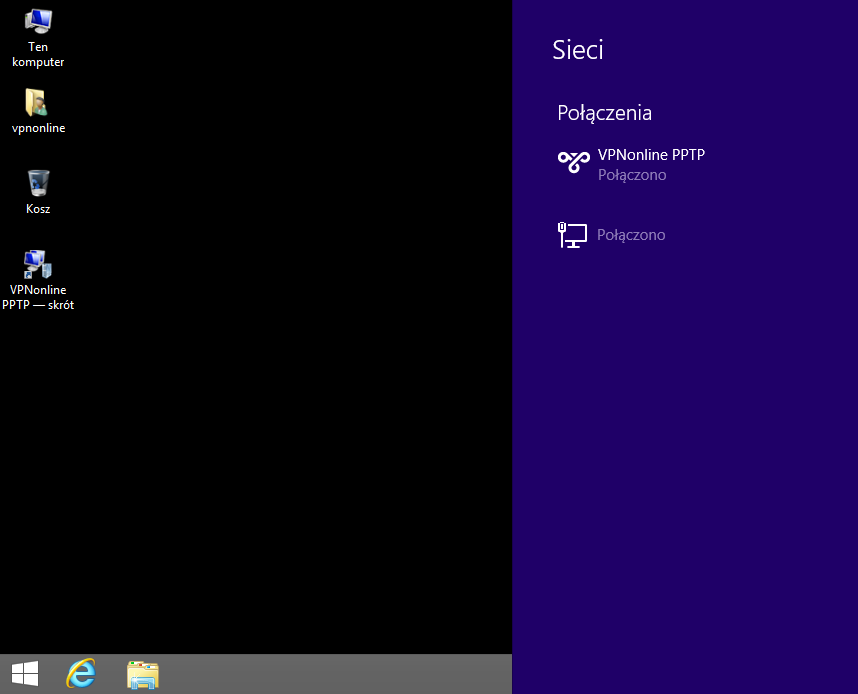Launch Internet Explorer from the taskbar
This screenshot has width=858, height=694.
[x=81, y=673]
